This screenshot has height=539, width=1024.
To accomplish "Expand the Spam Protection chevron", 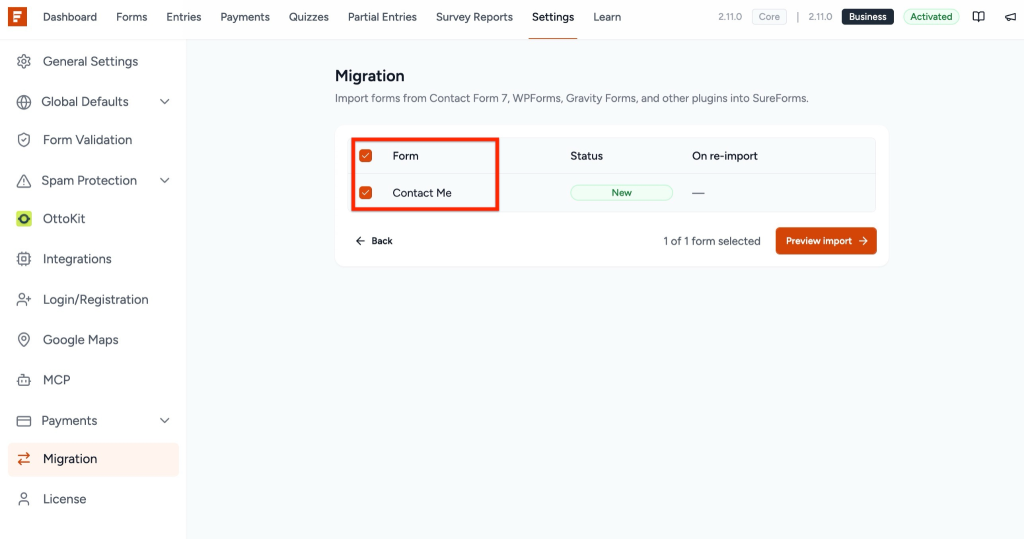I will [165, 180].
